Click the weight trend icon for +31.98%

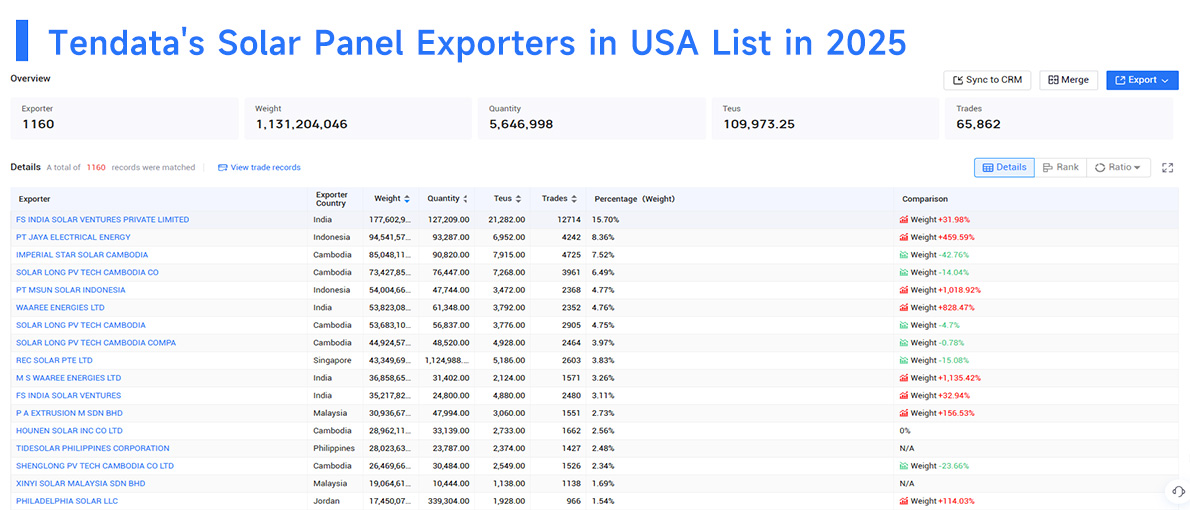pyautogui.click(x=904, y=219)
